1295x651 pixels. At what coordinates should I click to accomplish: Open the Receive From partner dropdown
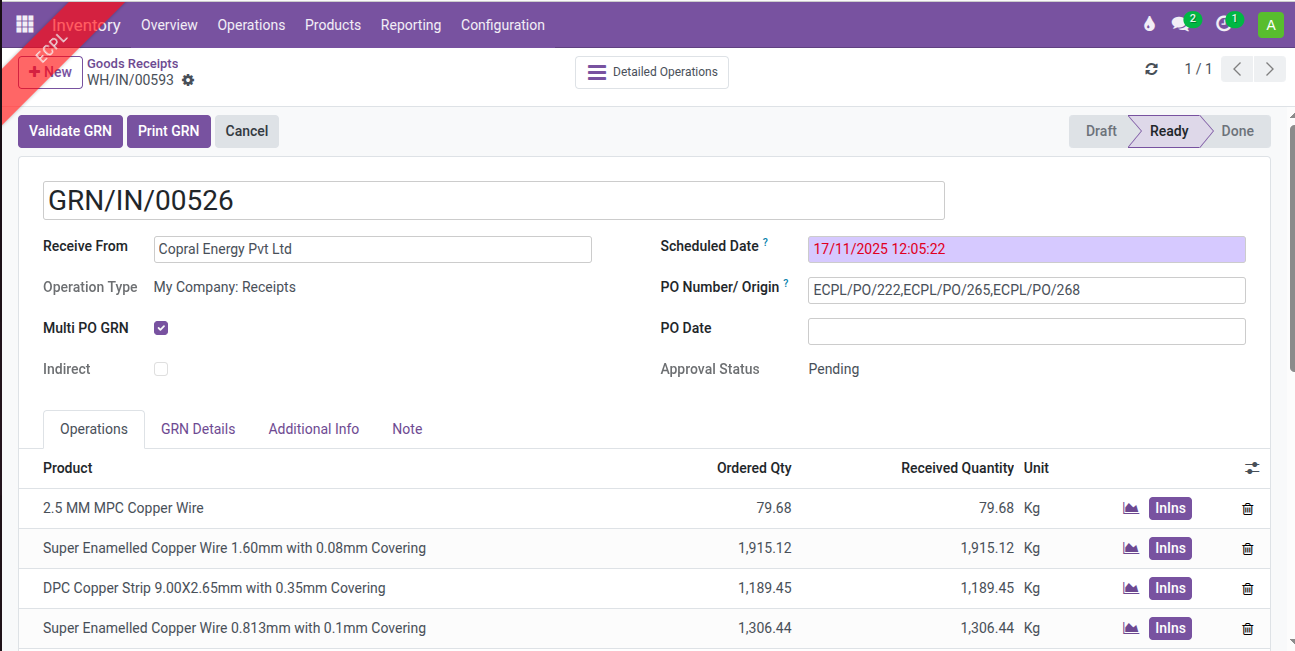coord(372,249)
